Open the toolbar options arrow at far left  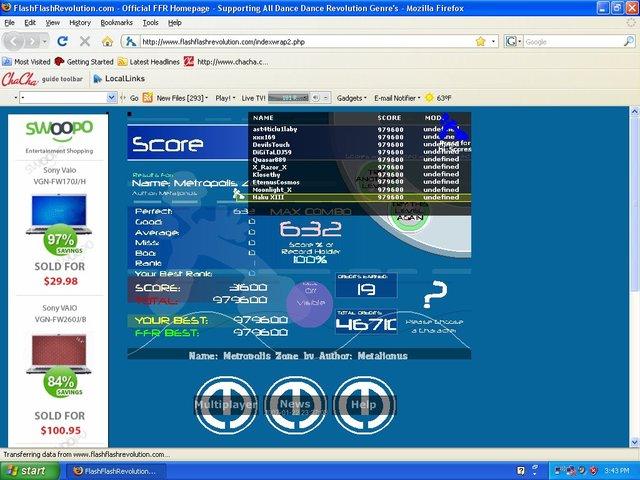tap(16, 98)
